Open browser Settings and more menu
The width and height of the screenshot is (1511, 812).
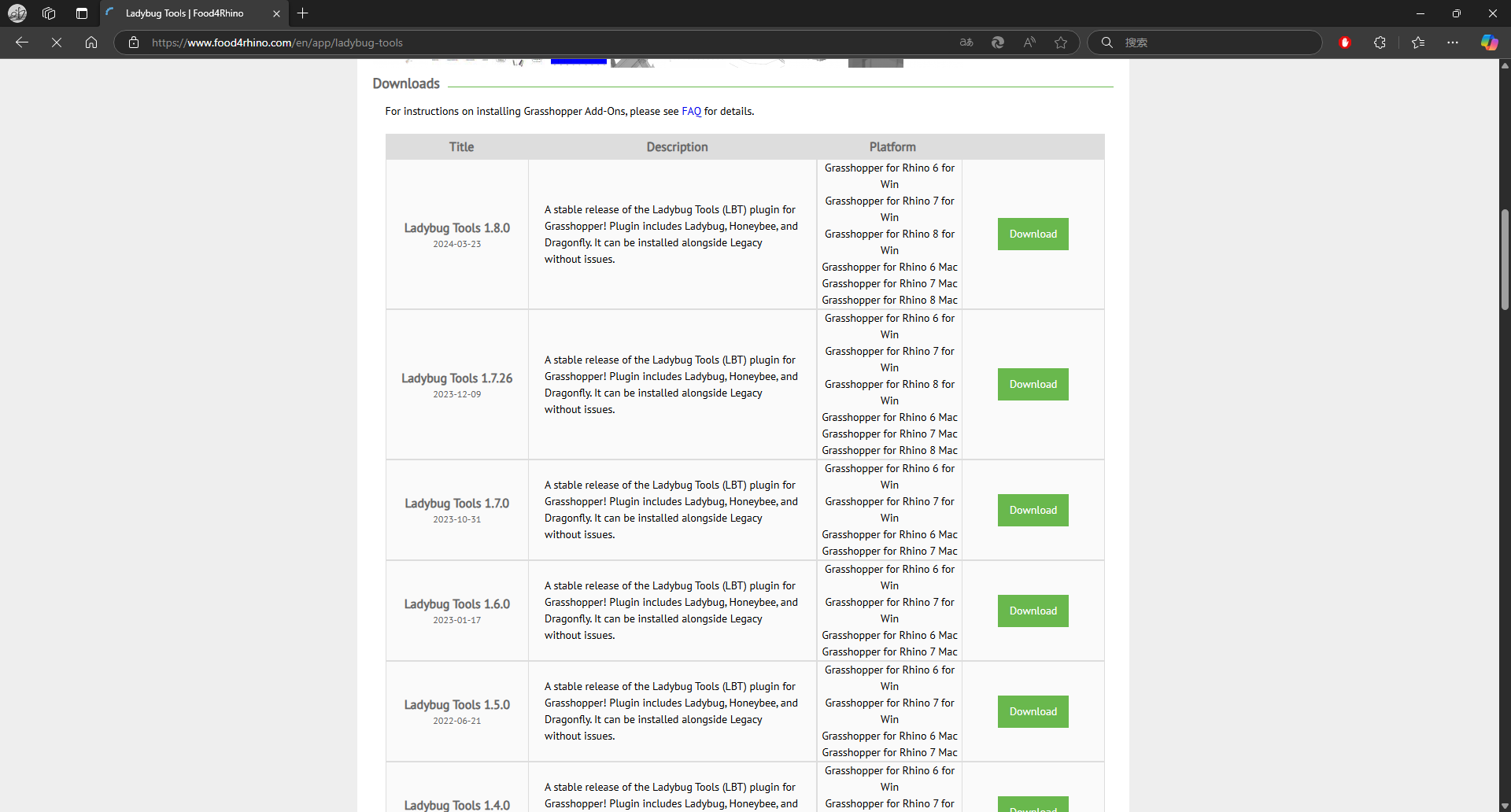(x=1453, y=42)
